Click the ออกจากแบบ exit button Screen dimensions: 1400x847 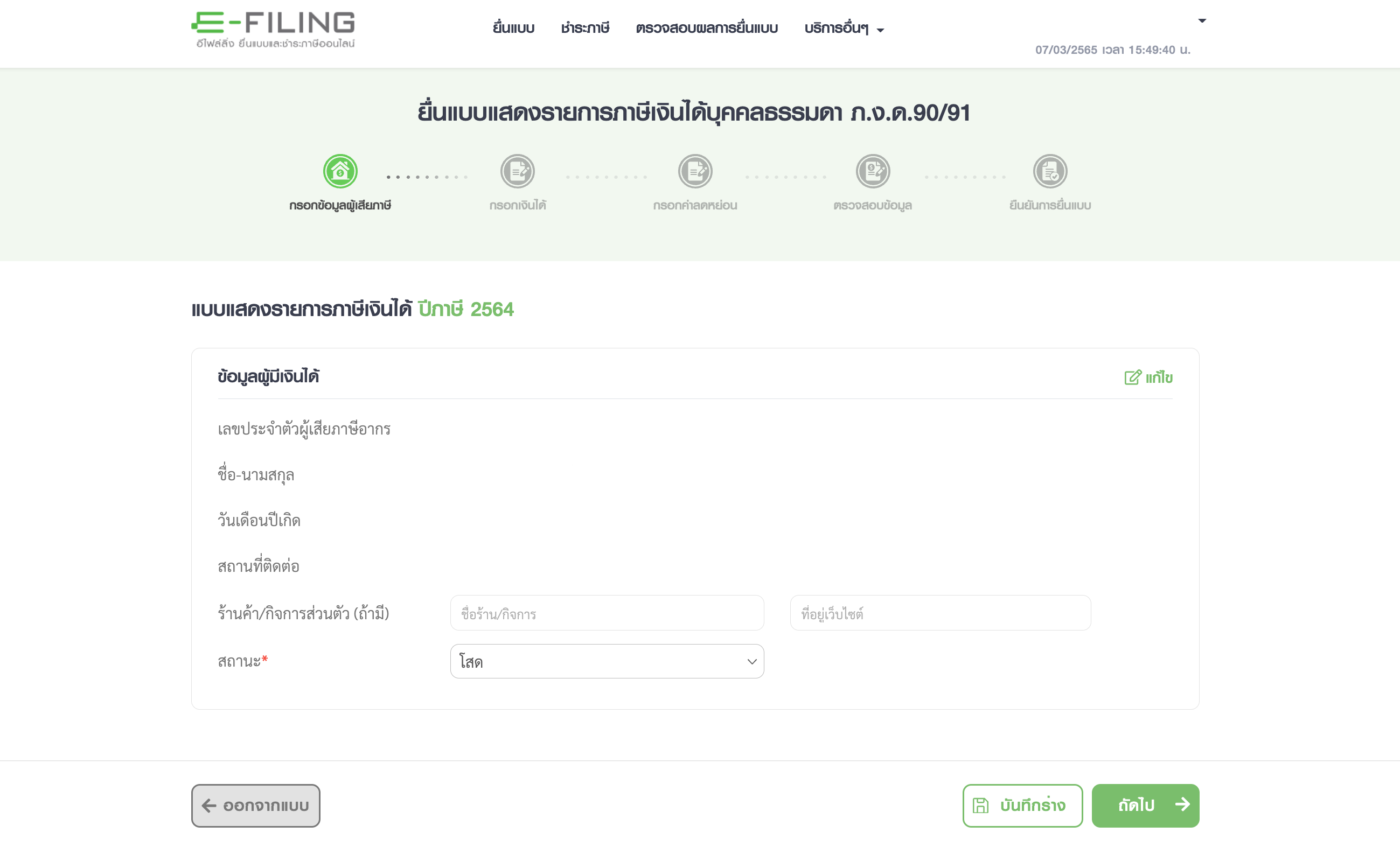(x=256, y=806)
